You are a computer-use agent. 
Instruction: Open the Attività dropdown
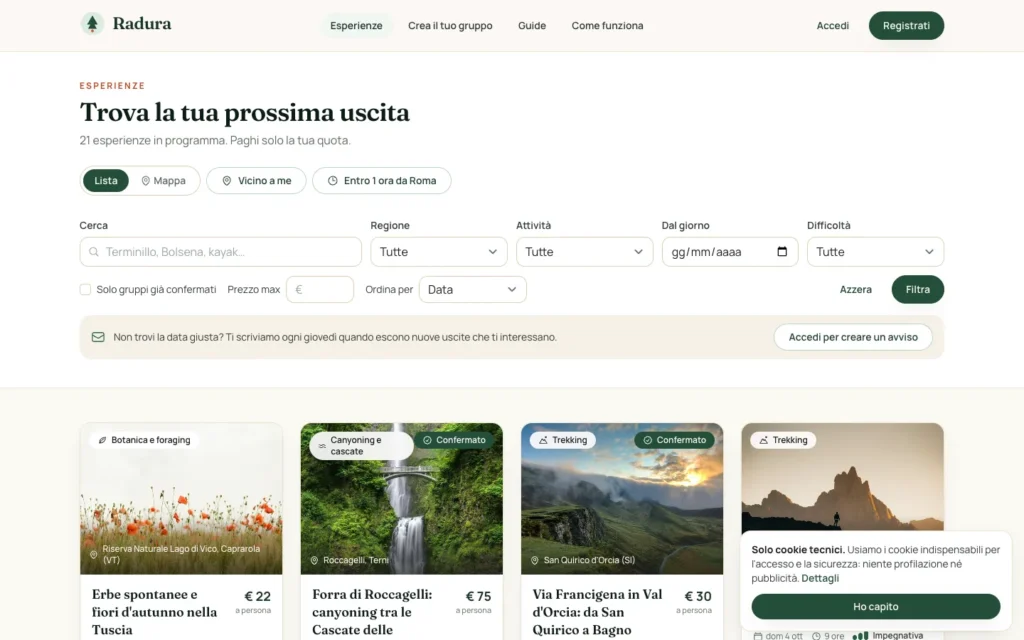click(584, 252)
